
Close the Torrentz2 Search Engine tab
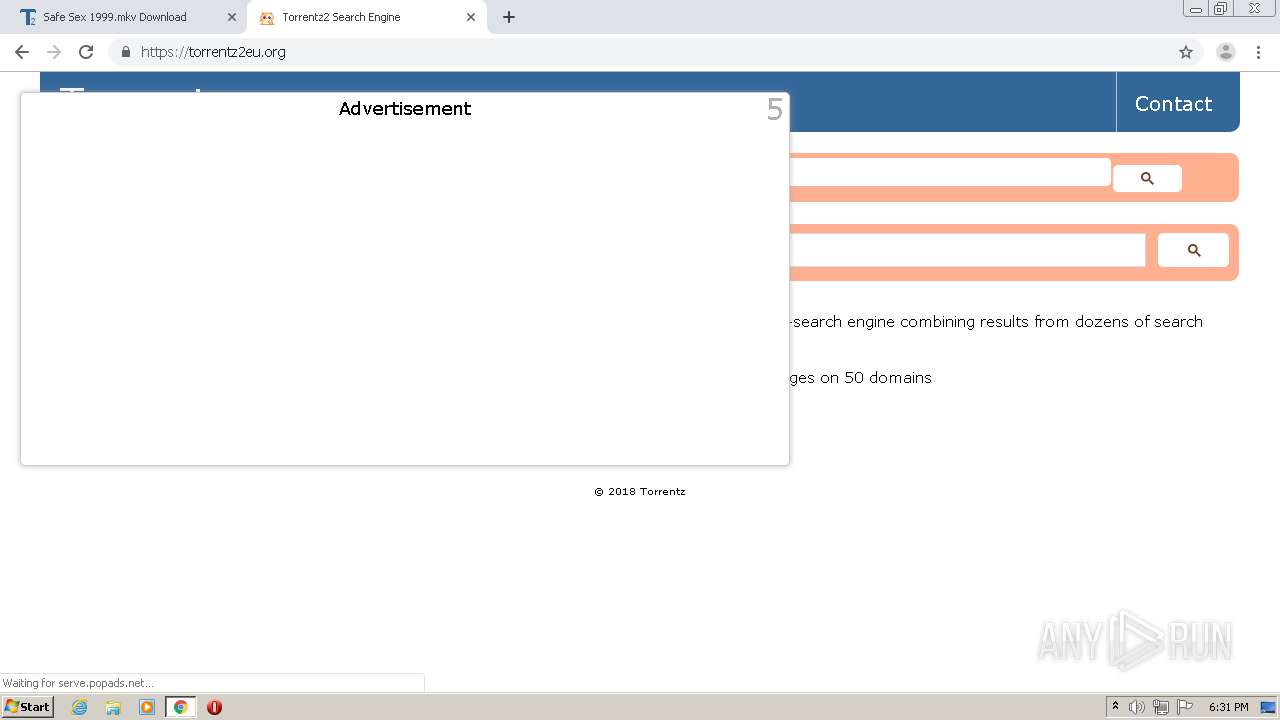pyautogui.click(x=471, y=17)
